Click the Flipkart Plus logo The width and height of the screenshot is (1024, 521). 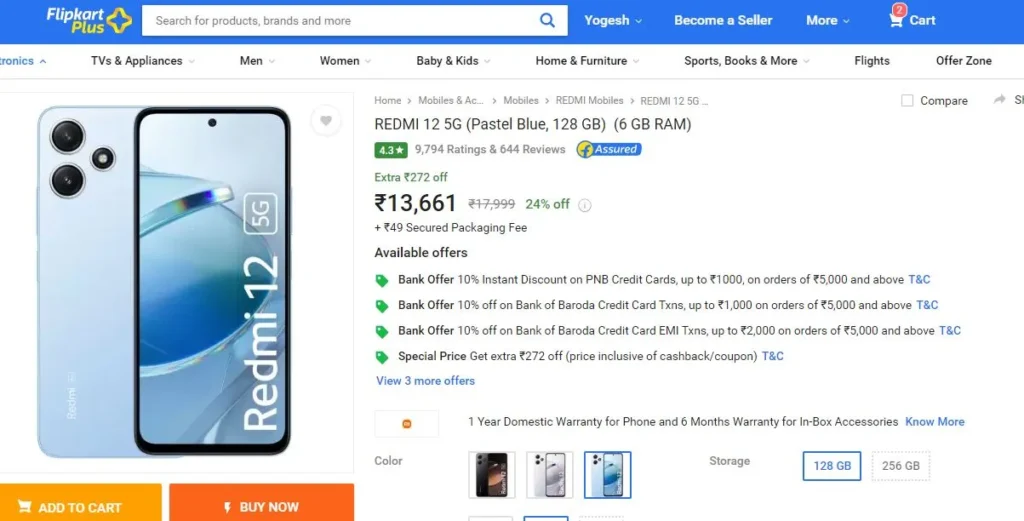[x=89, y=20]
